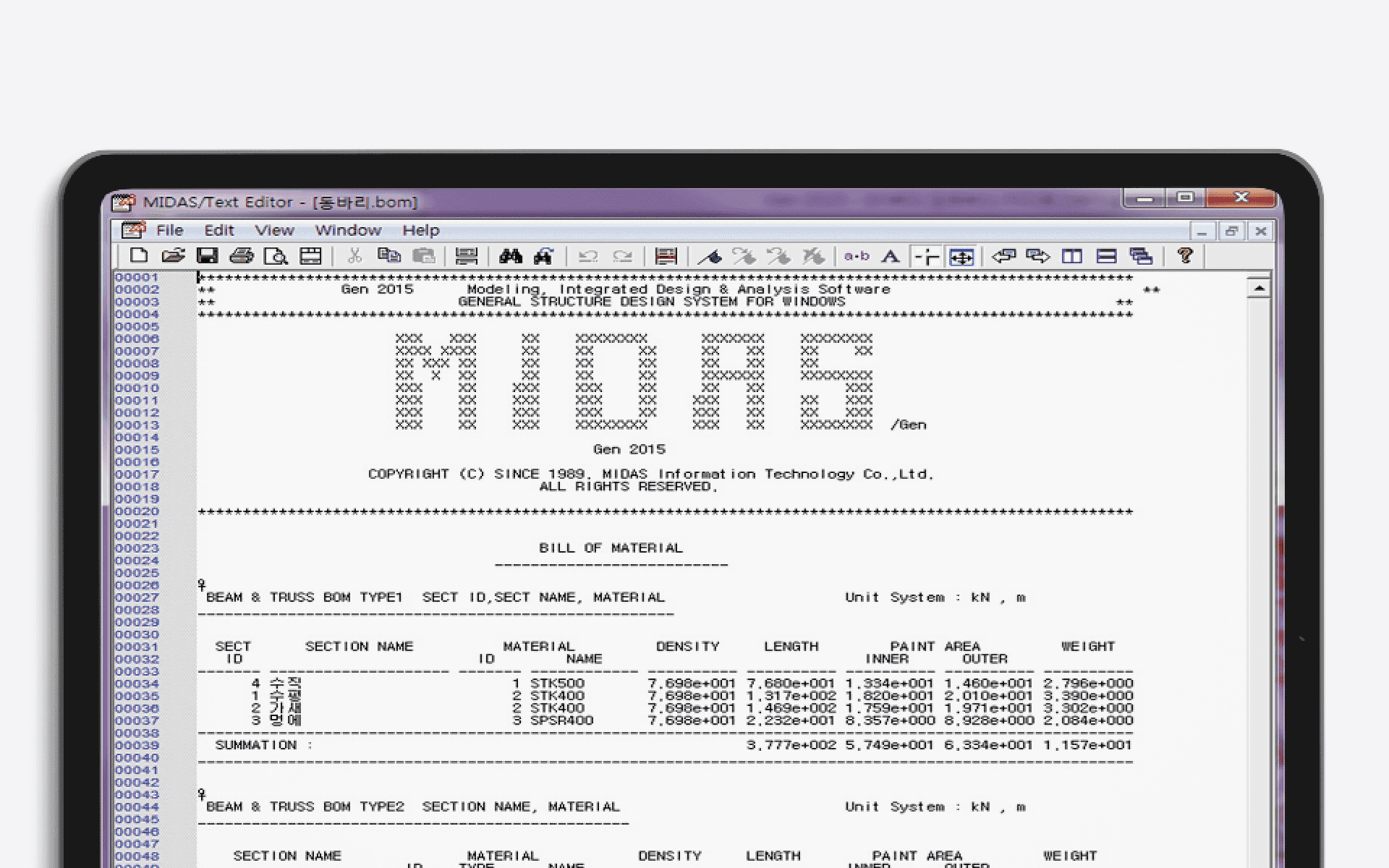Click the Print icon in the toolbar

(x=242, y=256)
